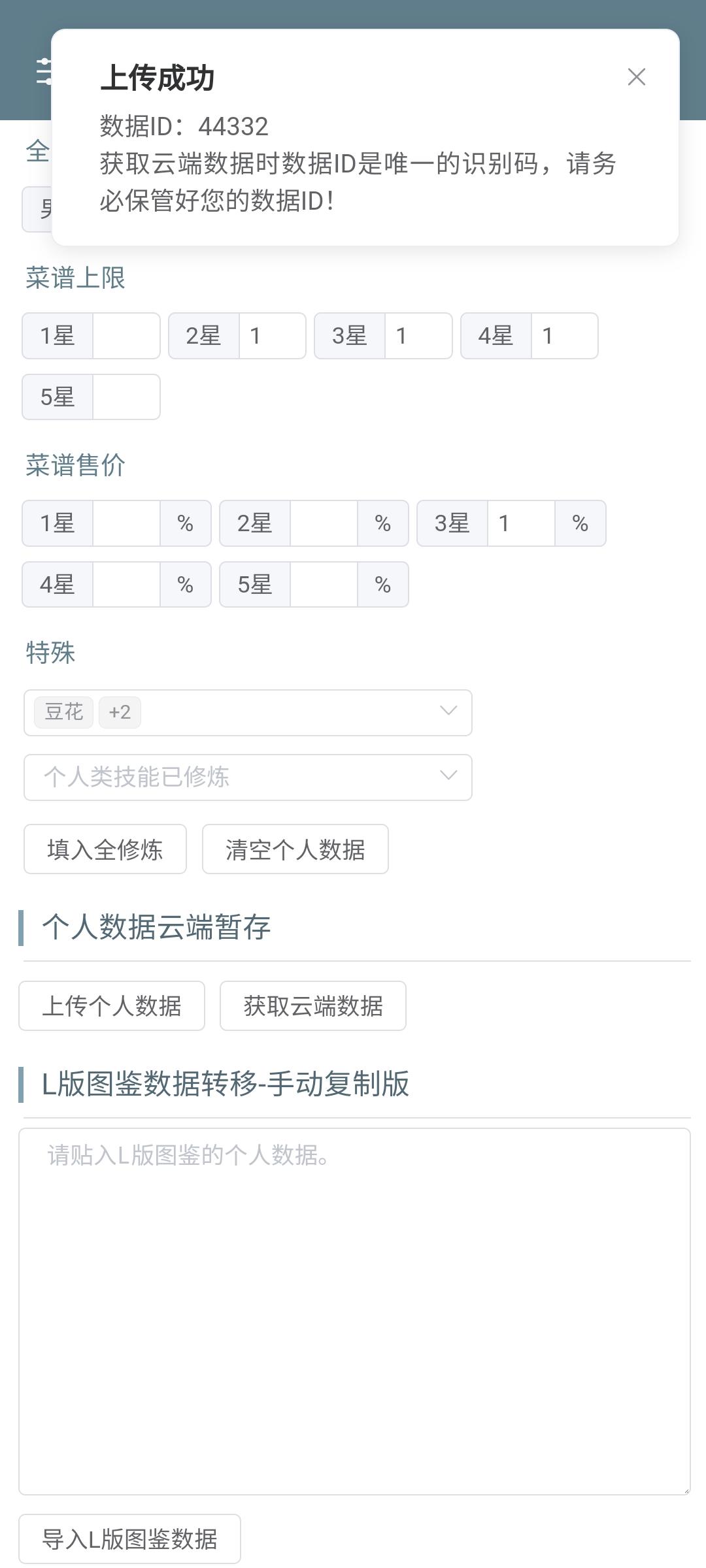Edit the 2星 菜谱上限 value
706x1568 pixels.
pos(272,336)
